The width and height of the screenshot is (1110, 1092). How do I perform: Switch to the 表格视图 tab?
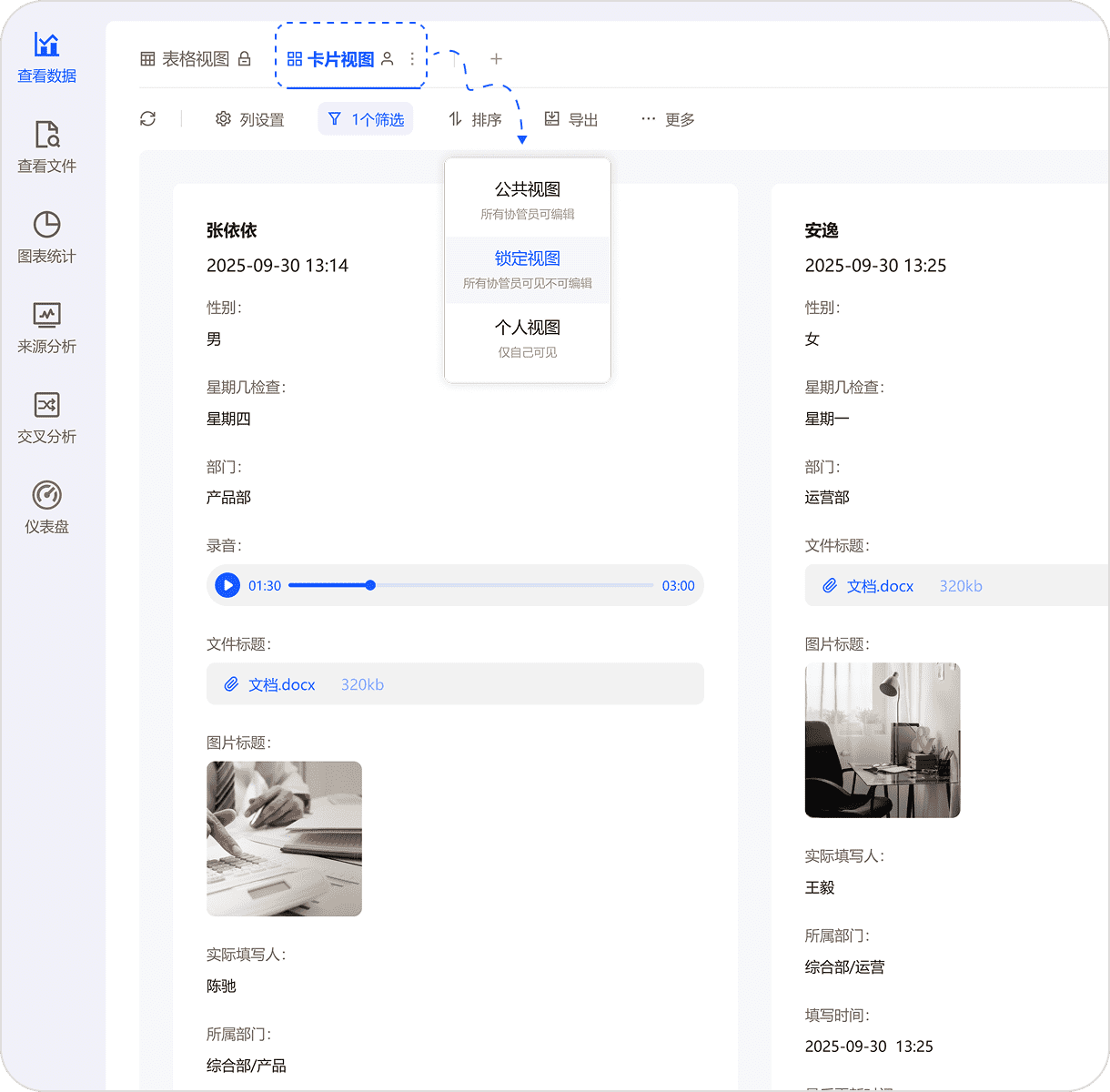coord(195,59)
